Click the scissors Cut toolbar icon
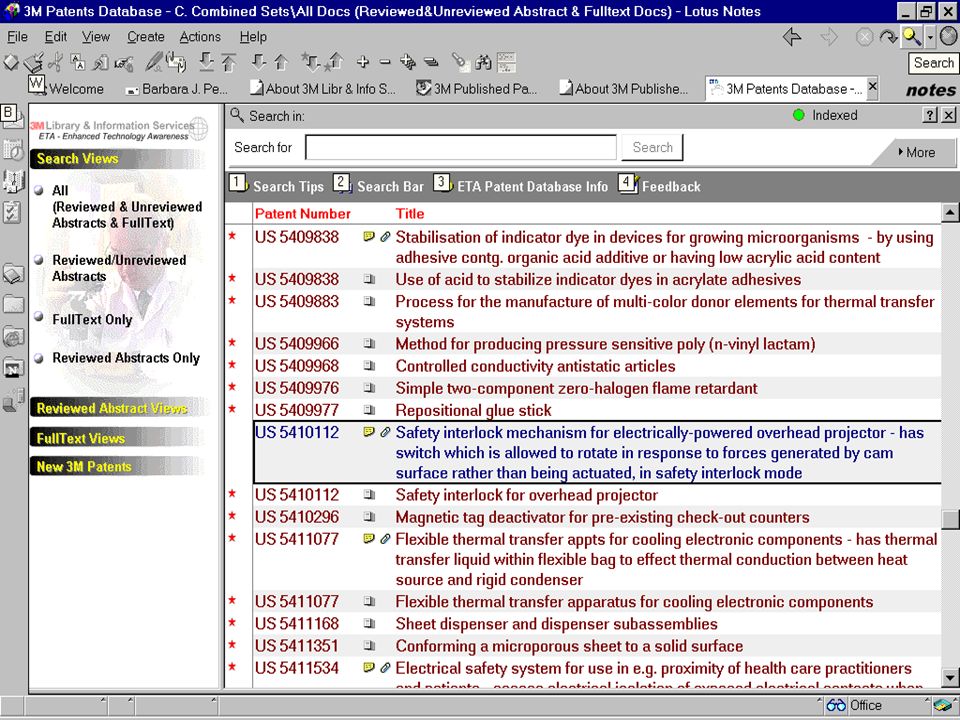960x720 pixels. point(55,62)
